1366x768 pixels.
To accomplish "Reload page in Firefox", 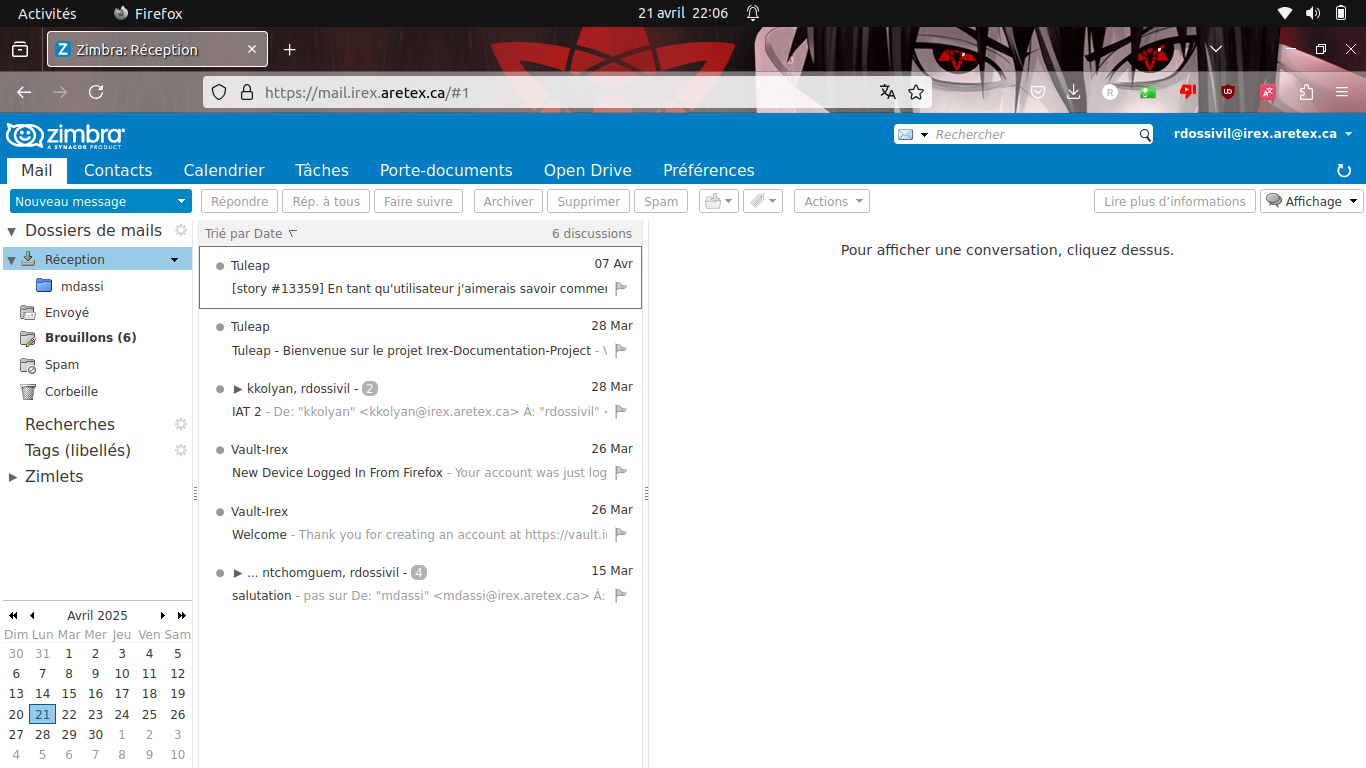I will tap(96, 92).
